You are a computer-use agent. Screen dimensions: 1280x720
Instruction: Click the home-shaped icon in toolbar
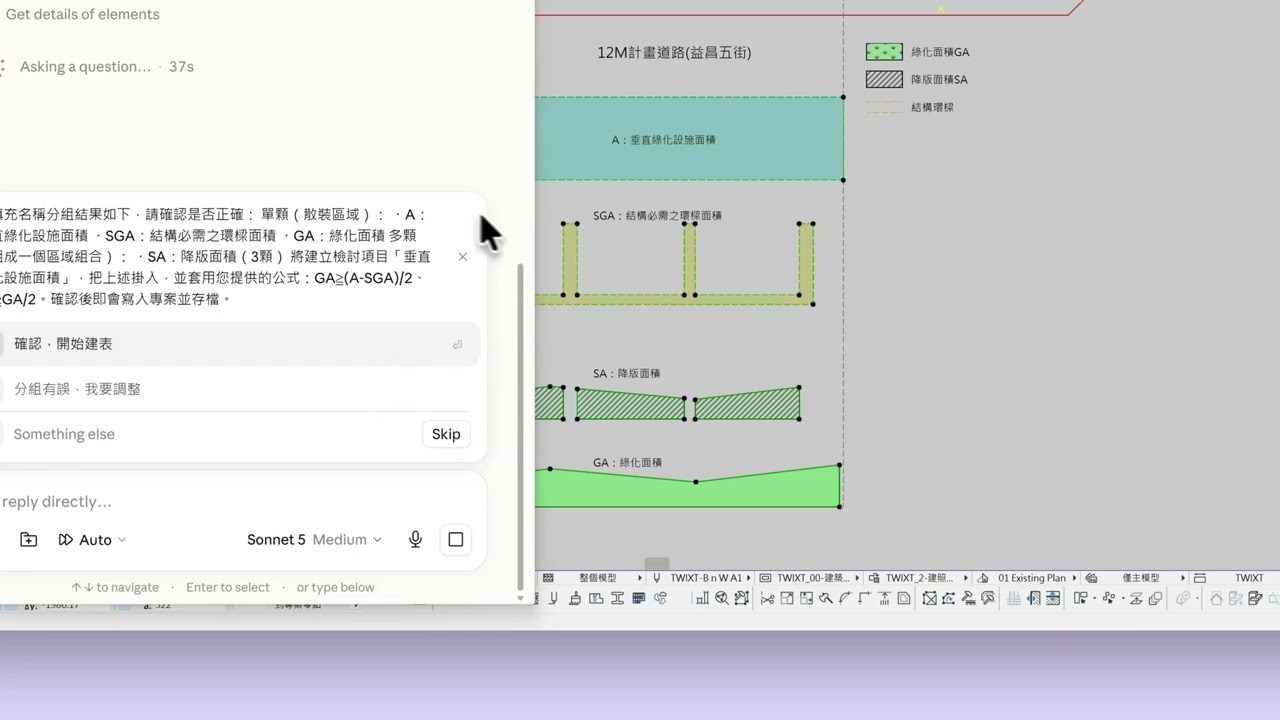[x=1216, y=598]
